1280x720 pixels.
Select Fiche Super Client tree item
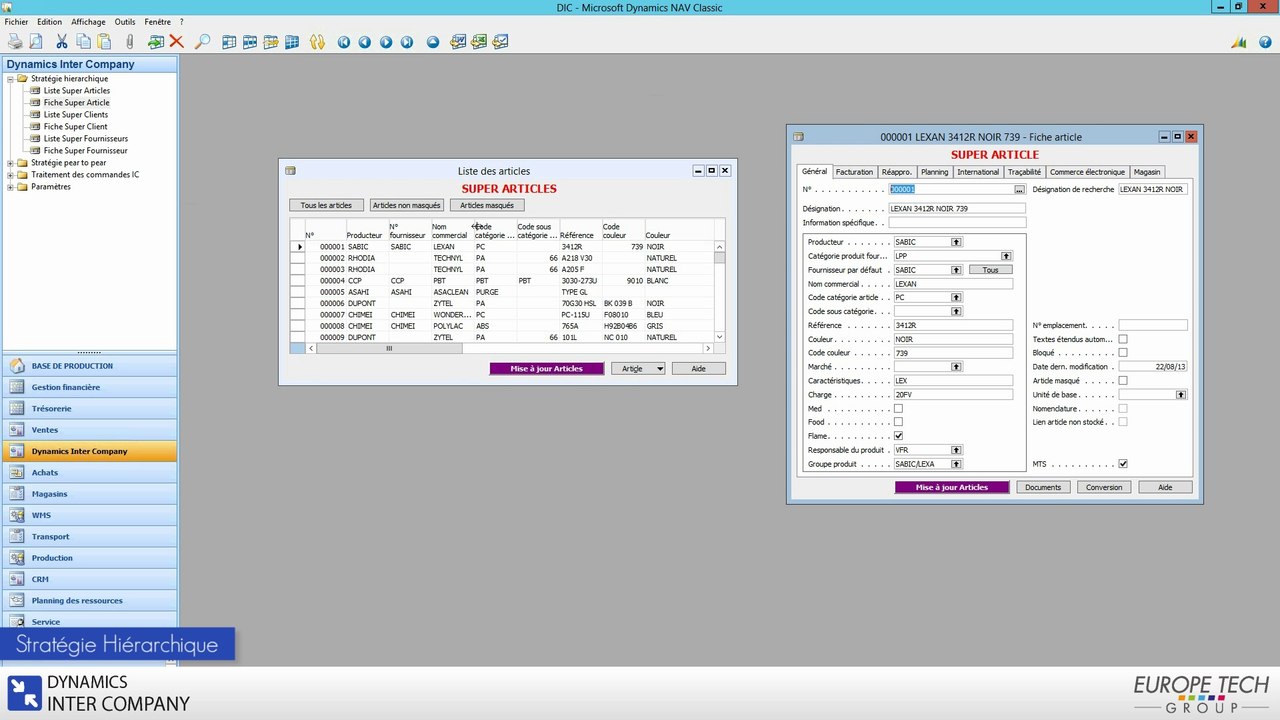[75, 127]
